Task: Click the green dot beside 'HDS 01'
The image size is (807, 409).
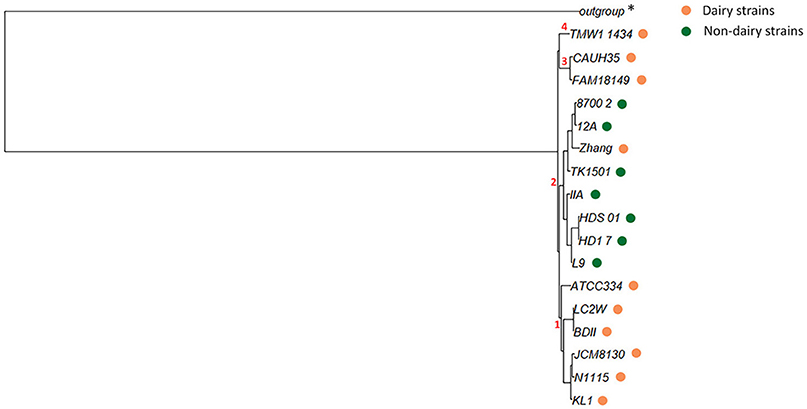Action: click(630, 218)
